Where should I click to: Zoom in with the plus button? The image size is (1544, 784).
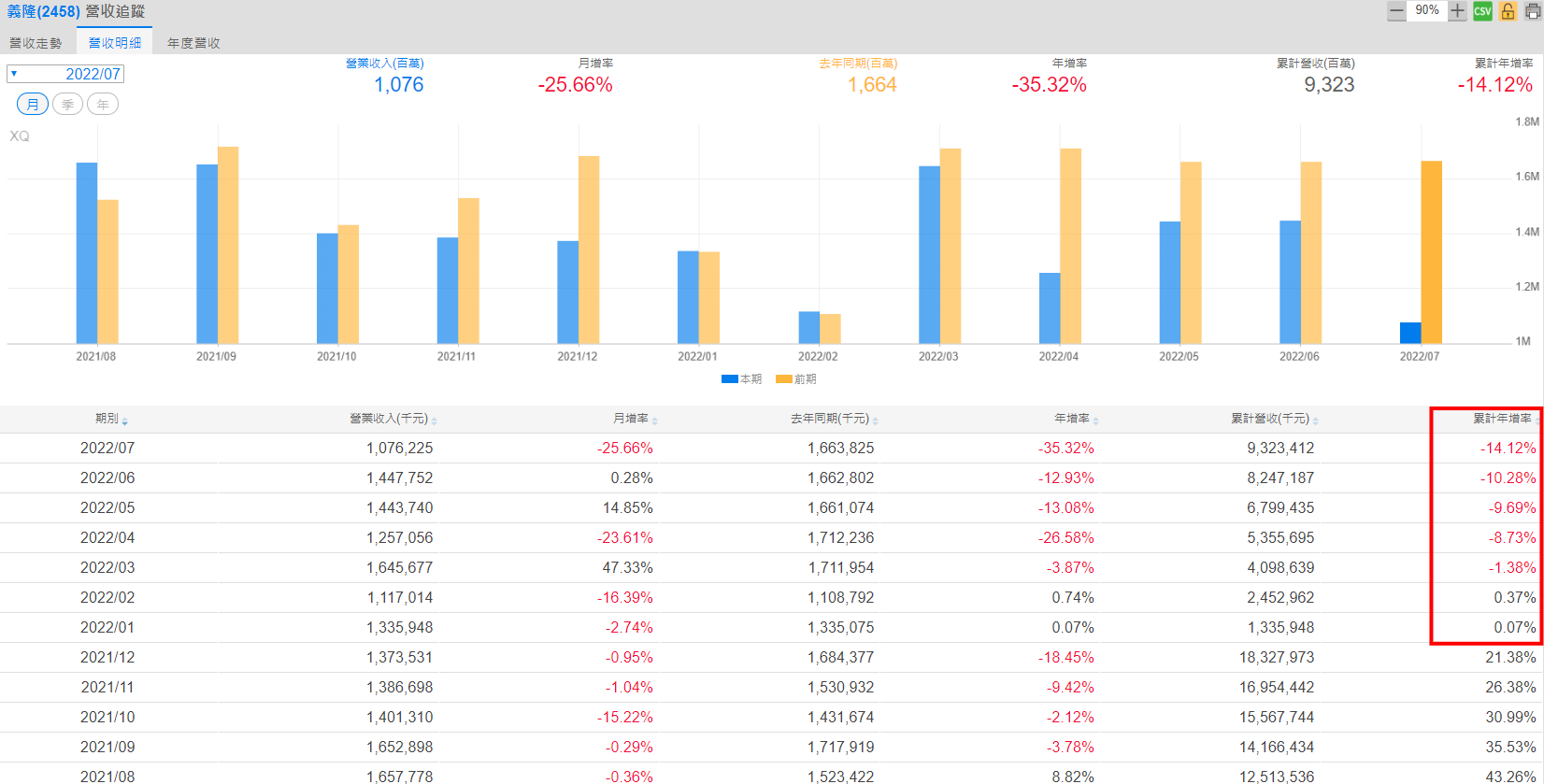point(1457,11)
